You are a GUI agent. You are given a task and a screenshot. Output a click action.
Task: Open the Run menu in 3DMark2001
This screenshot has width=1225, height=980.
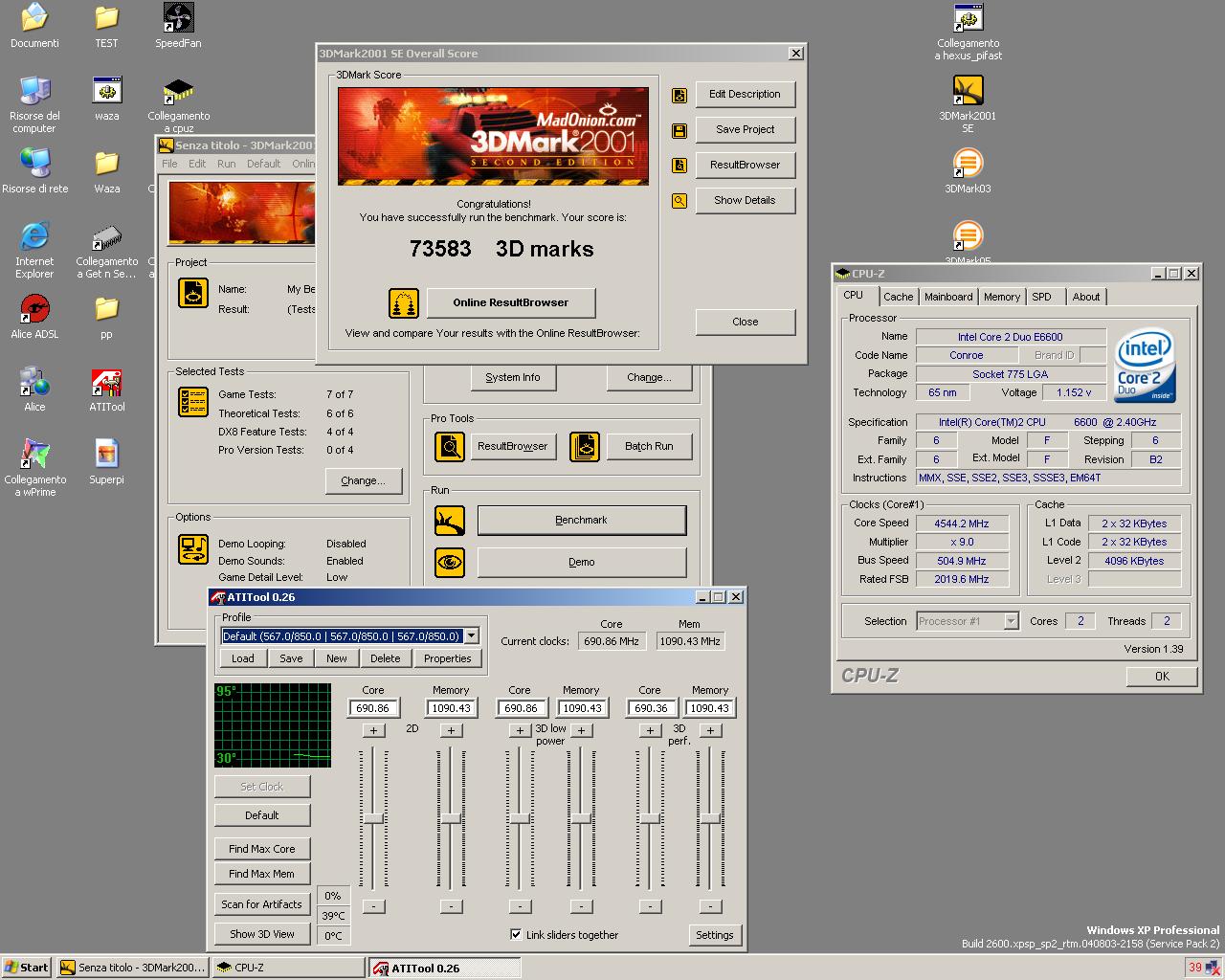coord(226,164)
